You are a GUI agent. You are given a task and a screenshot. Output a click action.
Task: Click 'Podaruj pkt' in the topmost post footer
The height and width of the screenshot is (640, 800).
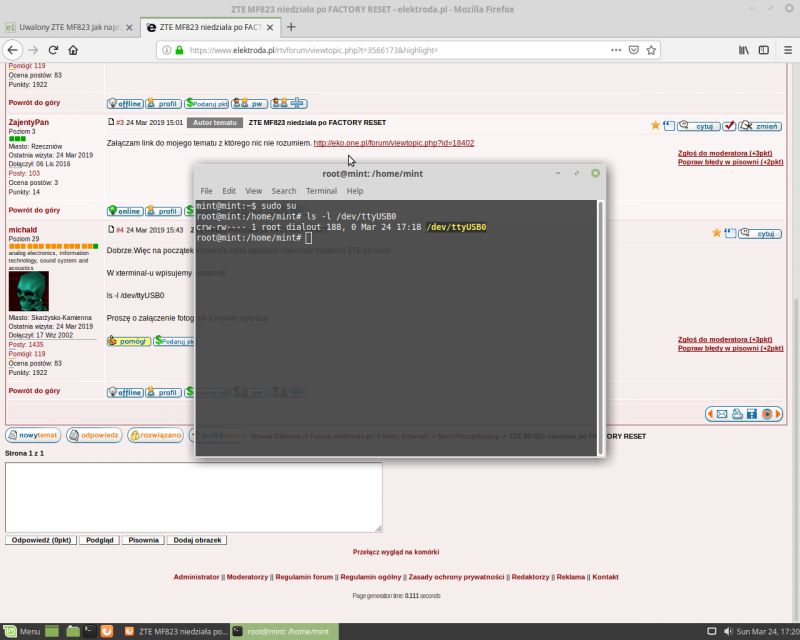click(206, 104)
